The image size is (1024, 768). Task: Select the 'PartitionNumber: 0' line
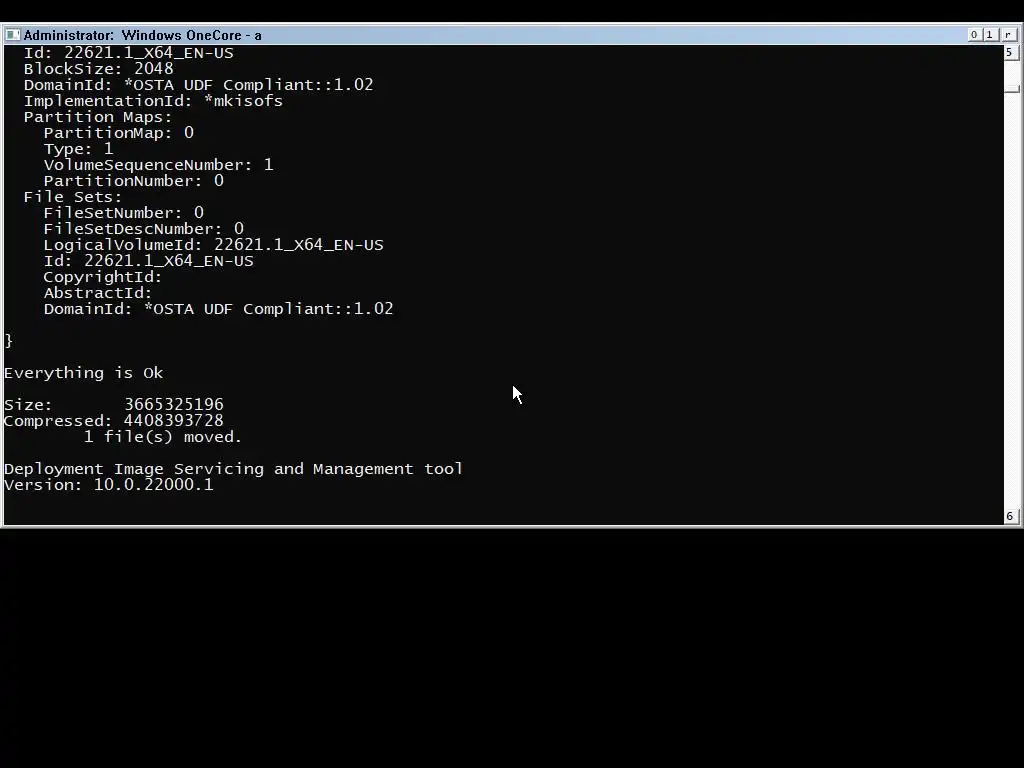[x=134, y=181]
